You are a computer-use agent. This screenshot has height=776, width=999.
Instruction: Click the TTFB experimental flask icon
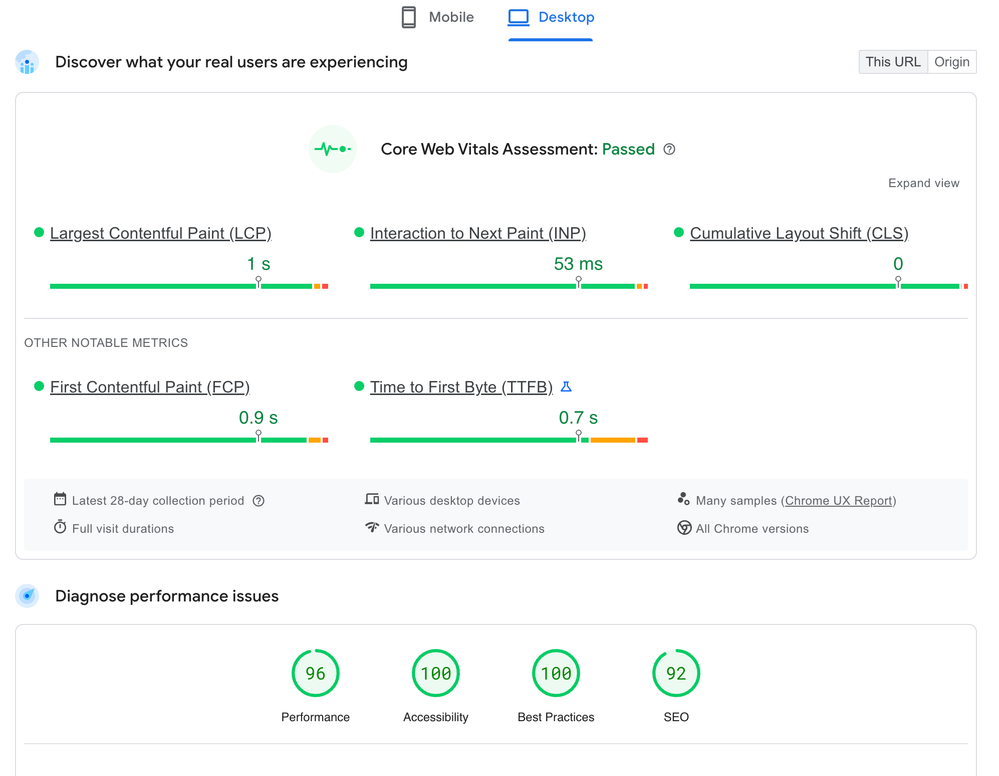tap(566, 387)
